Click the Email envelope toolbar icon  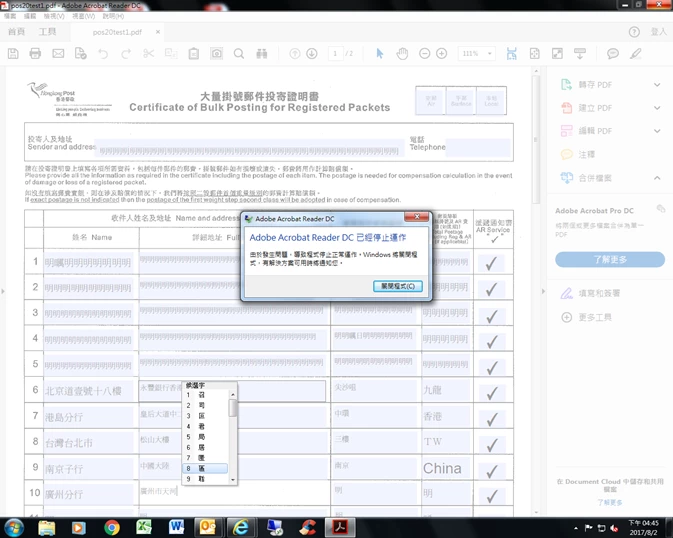(58, 54)
